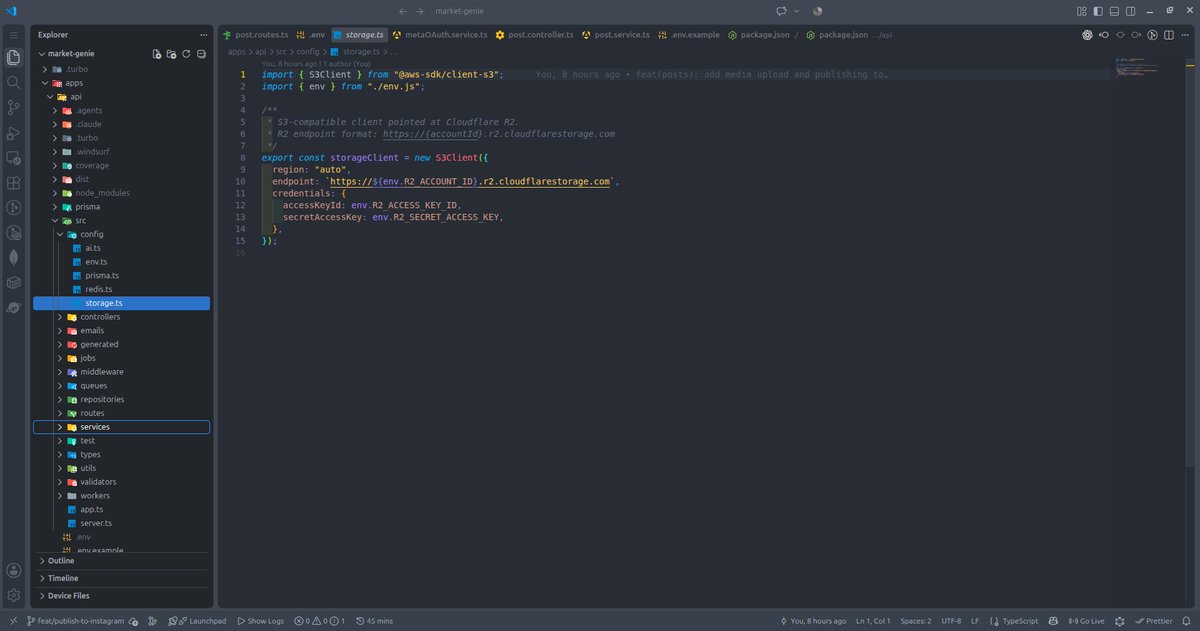This screenshot has width=1200, height=631.
Task: Click the UTF-8 encoding indicator
Action: pos(951,621)
